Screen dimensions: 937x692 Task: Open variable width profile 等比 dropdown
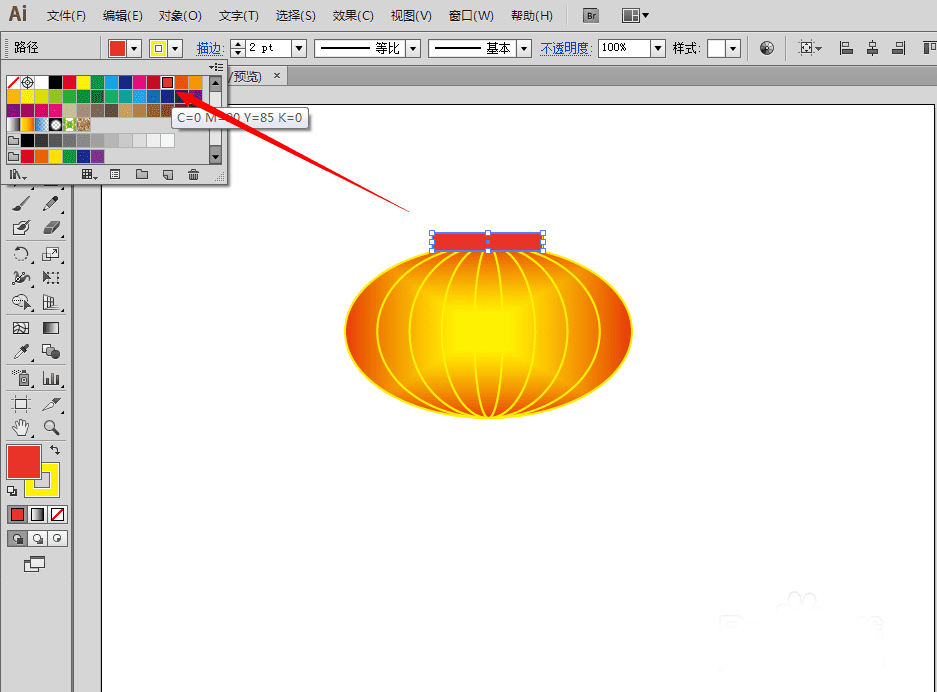[x=413, y=48]
